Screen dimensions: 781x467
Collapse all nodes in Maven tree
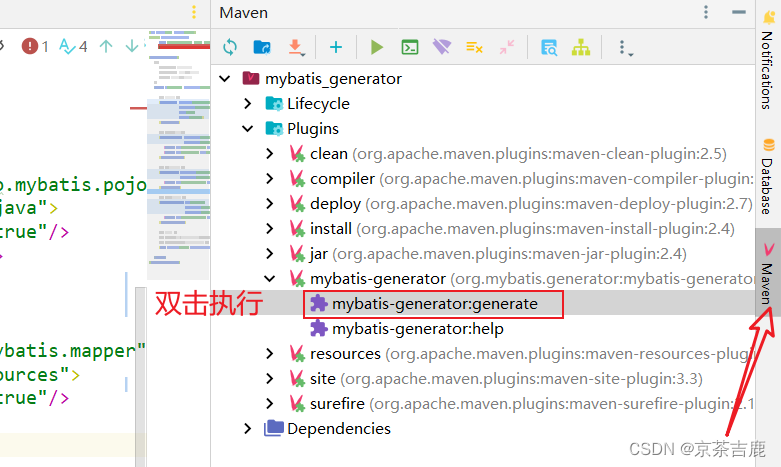pos(507,47)
